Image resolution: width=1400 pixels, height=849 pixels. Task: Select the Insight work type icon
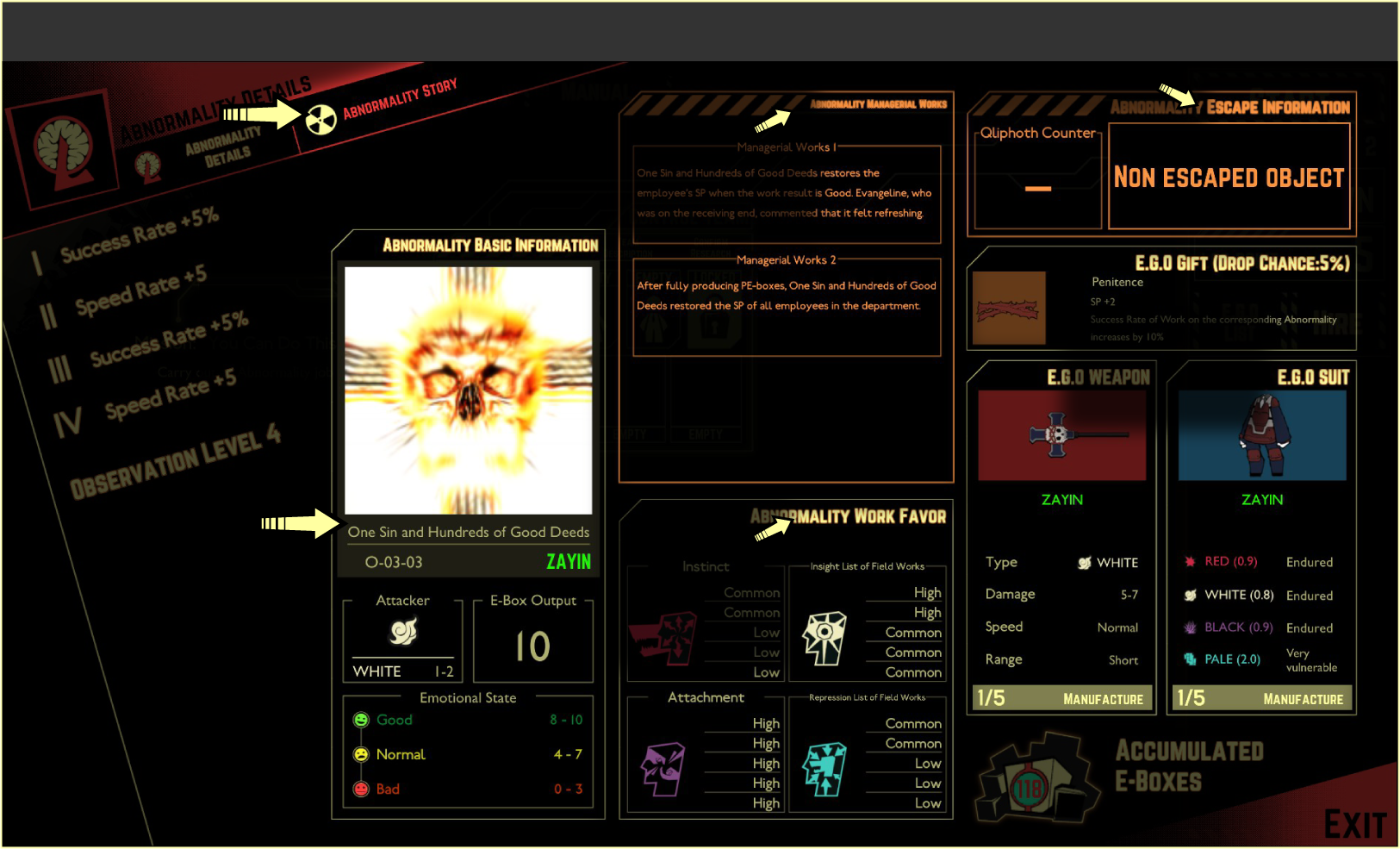point(824,639)
